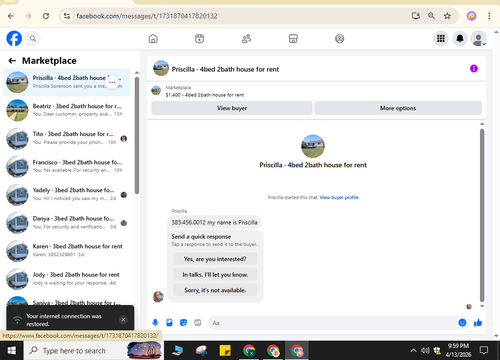This screenshot has width=500, height=360.
Task: Attach a photo to the message
Action: click(x=169, y=322)
